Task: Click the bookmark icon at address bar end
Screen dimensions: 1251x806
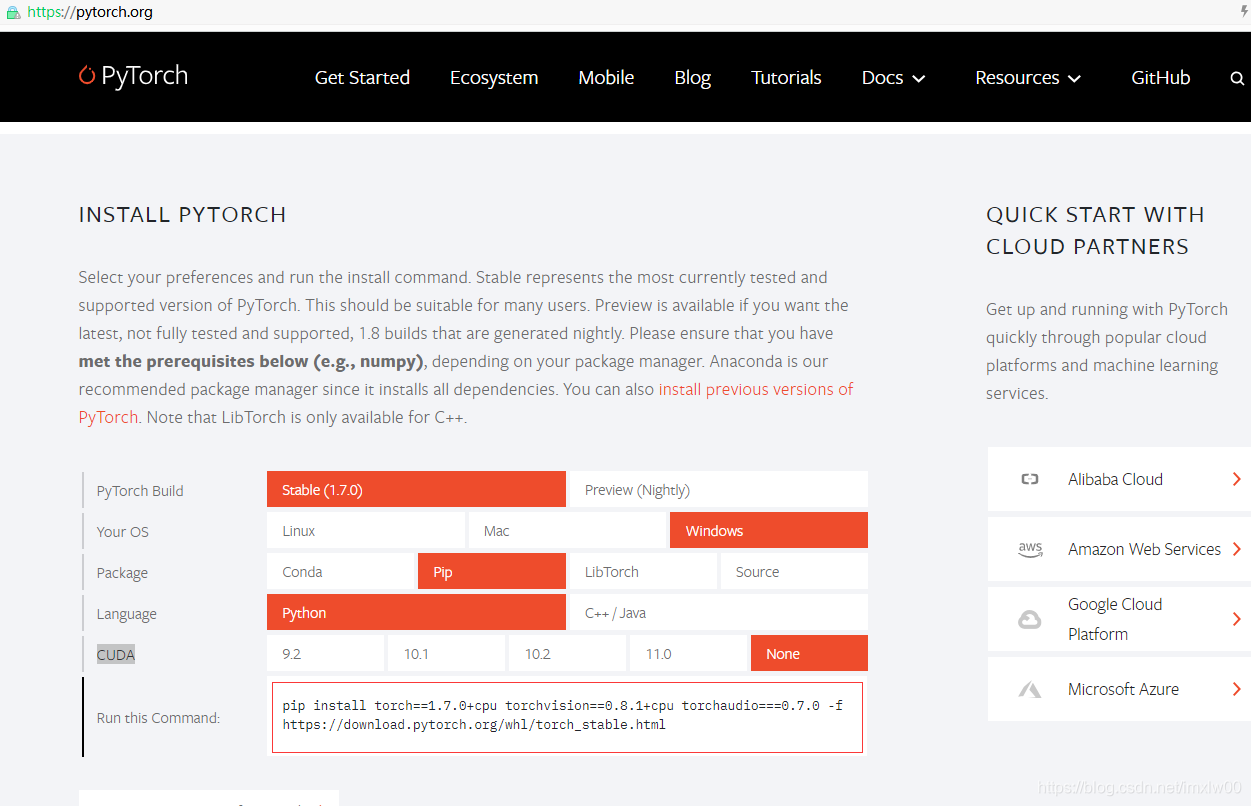Action: tap(1244, 11)
